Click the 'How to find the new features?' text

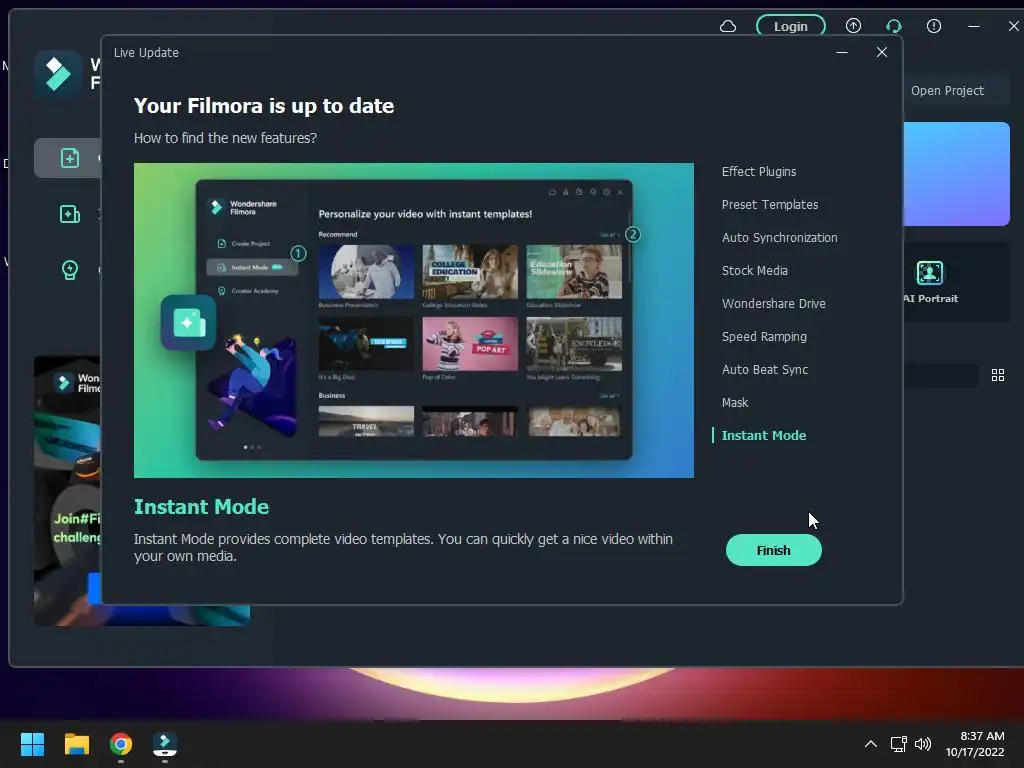[225, 138]
